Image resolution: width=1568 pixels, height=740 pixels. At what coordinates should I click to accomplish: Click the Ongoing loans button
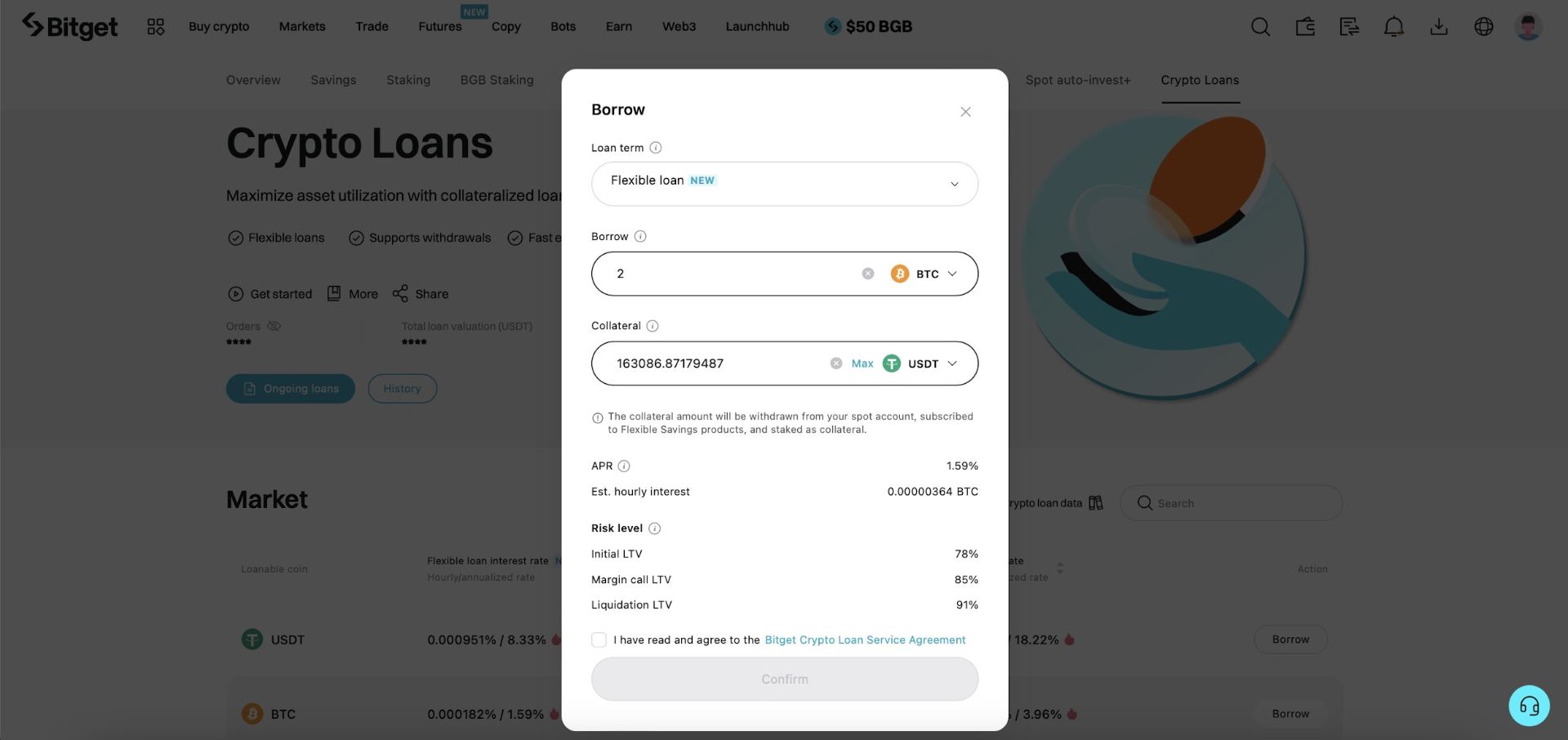click(x=291, y=389)
